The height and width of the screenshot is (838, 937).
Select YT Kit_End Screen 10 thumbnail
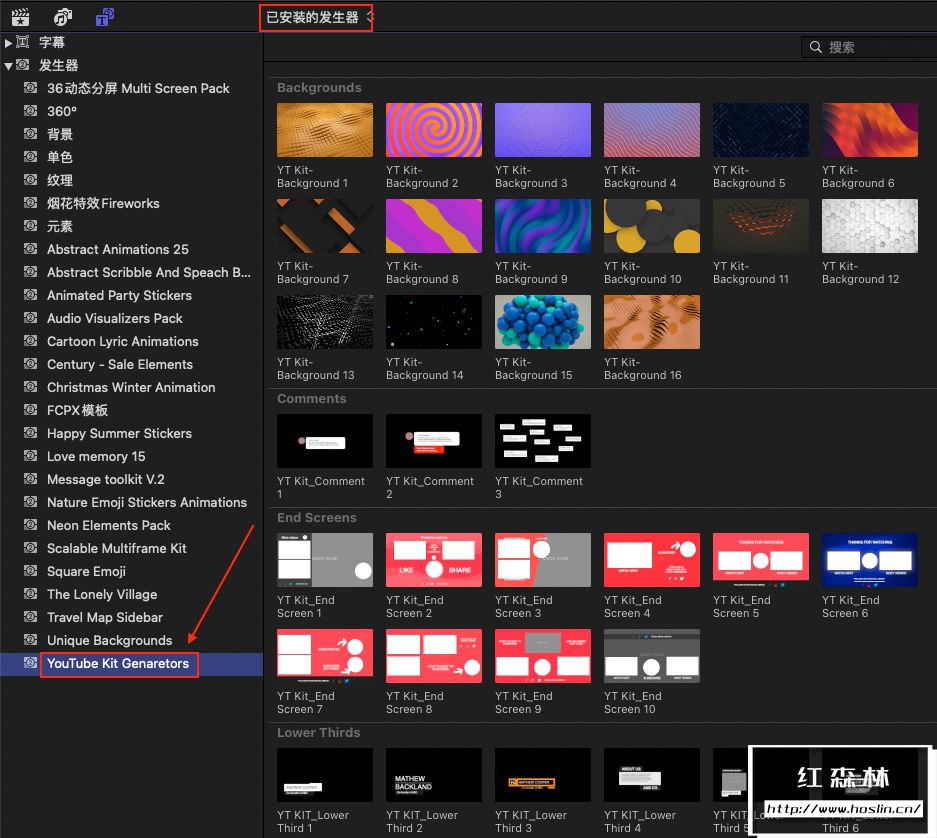(652, 656)
